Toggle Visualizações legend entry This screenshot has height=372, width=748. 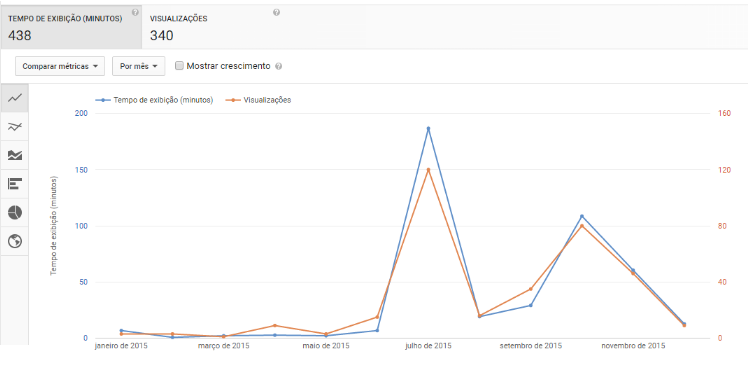click(258, 100)
